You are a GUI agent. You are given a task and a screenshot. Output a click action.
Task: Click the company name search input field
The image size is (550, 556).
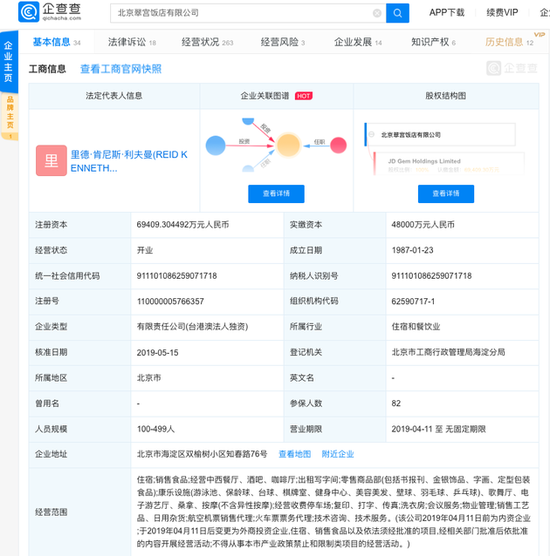point(245,13)
